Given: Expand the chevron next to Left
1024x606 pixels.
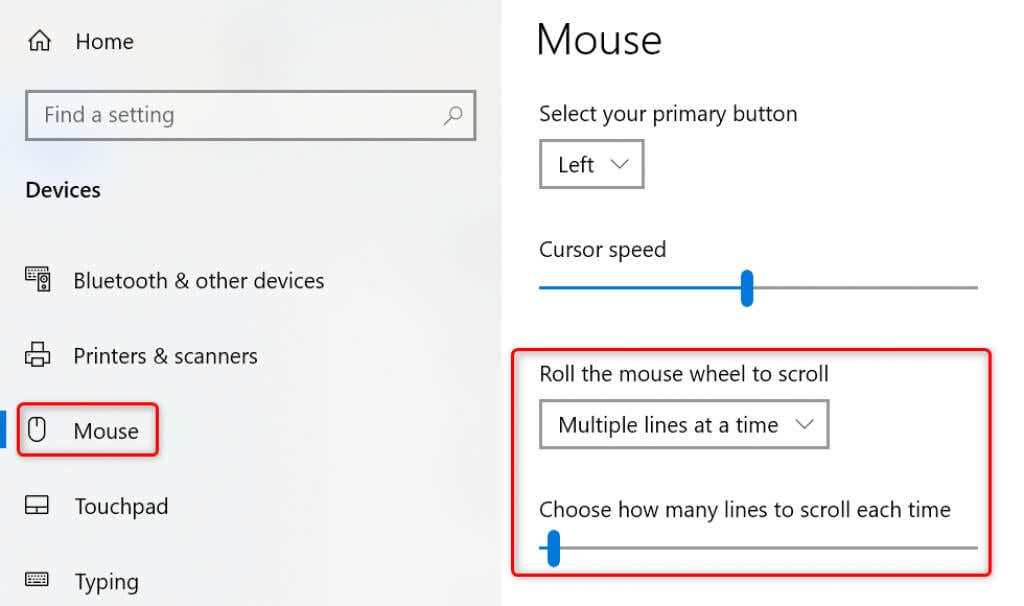Looking at the screenshot, I should [x=620, y=163].
